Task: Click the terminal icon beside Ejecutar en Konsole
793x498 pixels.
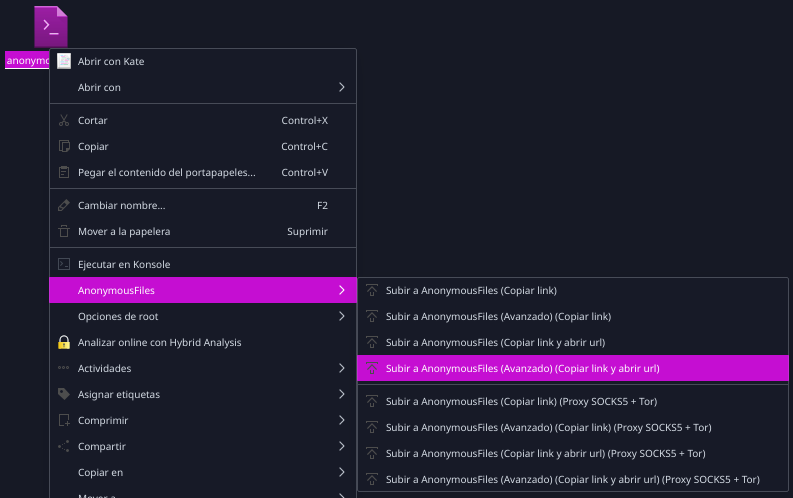Action: click(x=64, y=264)
